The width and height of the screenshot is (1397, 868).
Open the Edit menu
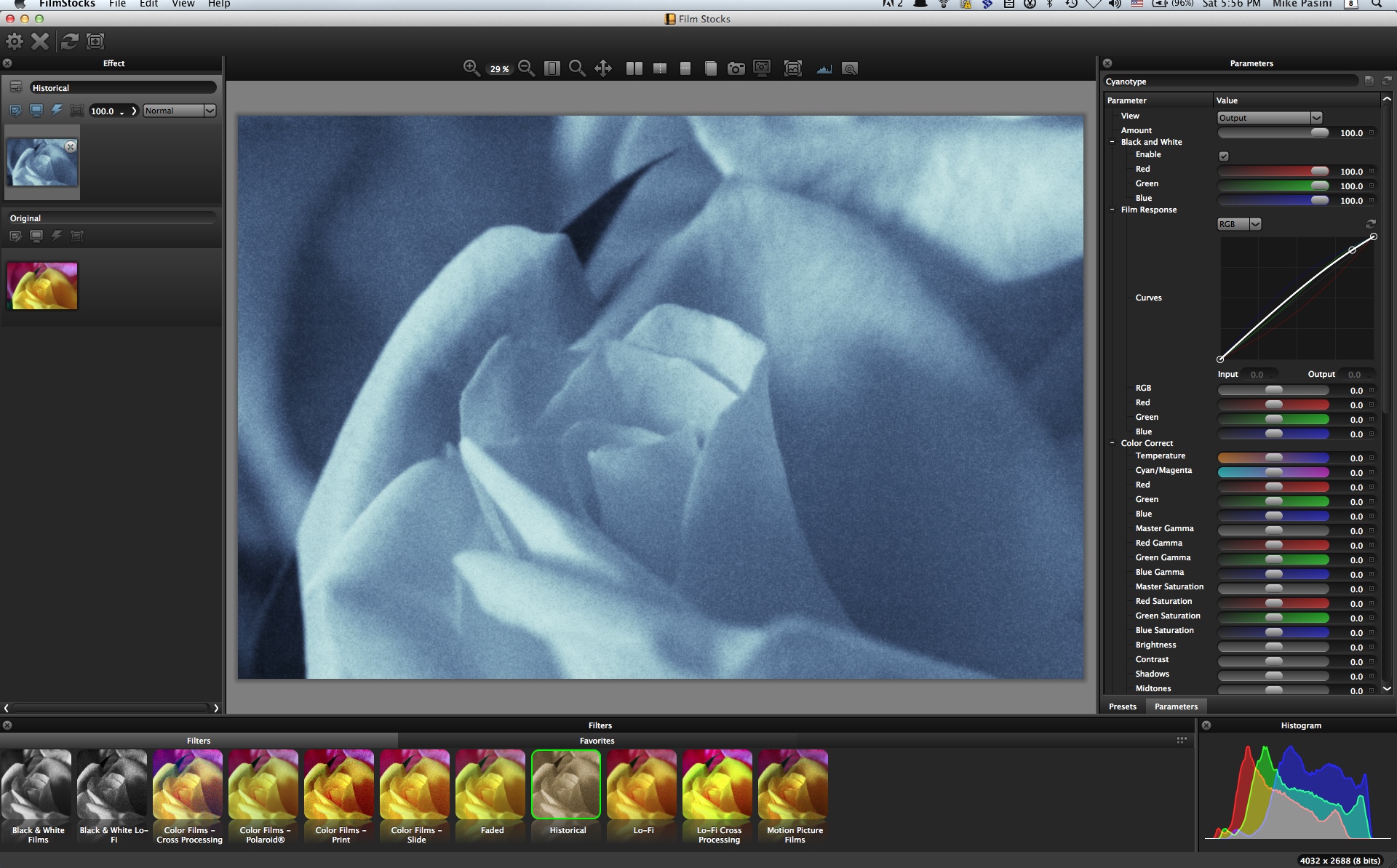(148, 4)
